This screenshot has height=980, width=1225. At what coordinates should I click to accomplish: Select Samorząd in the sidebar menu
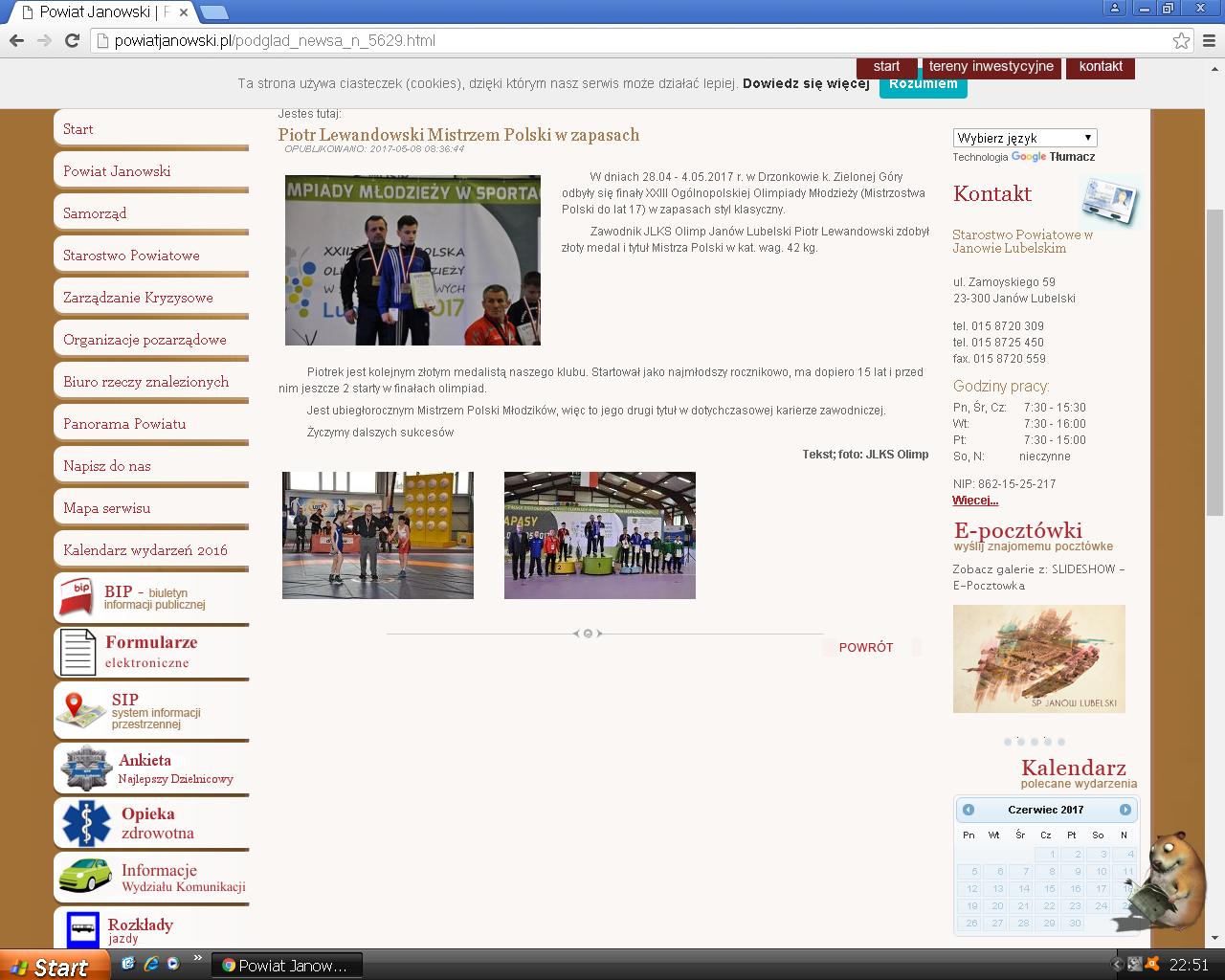(x=95, y=213)
